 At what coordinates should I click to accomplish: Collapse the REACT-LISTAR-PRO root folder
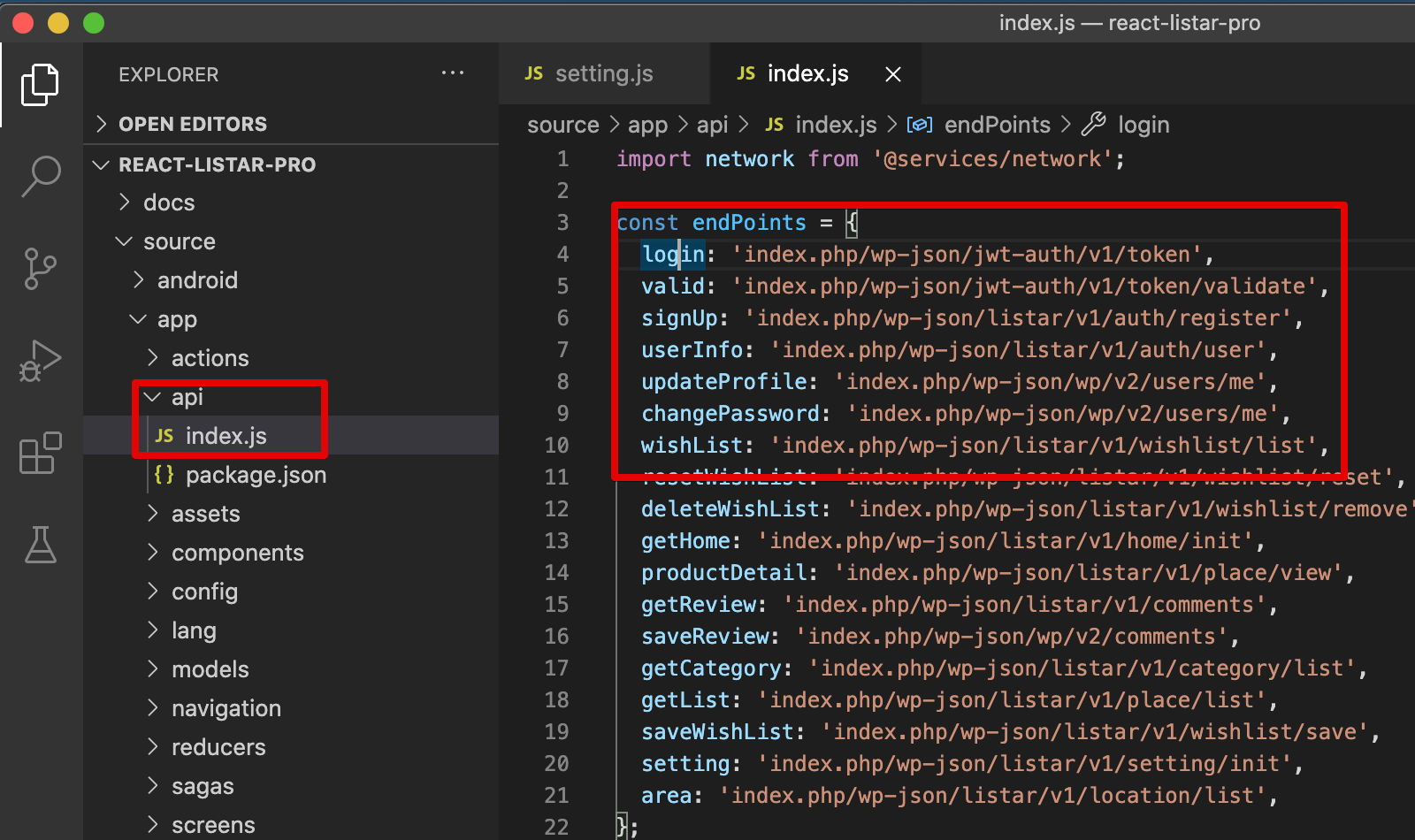click(291, 164)
